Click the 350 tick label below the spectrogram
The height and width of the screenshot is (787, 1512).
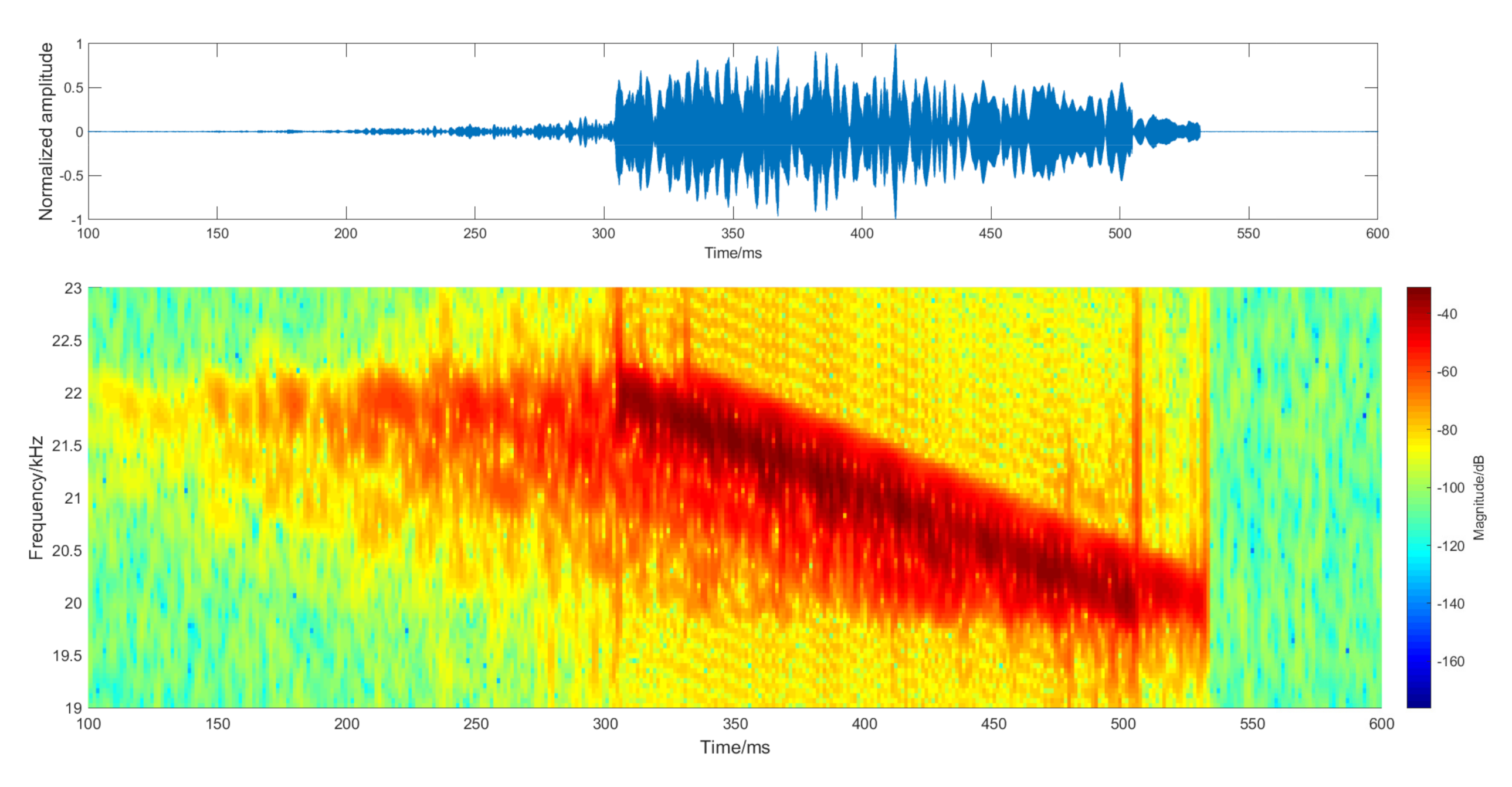(x=735, y=724)
